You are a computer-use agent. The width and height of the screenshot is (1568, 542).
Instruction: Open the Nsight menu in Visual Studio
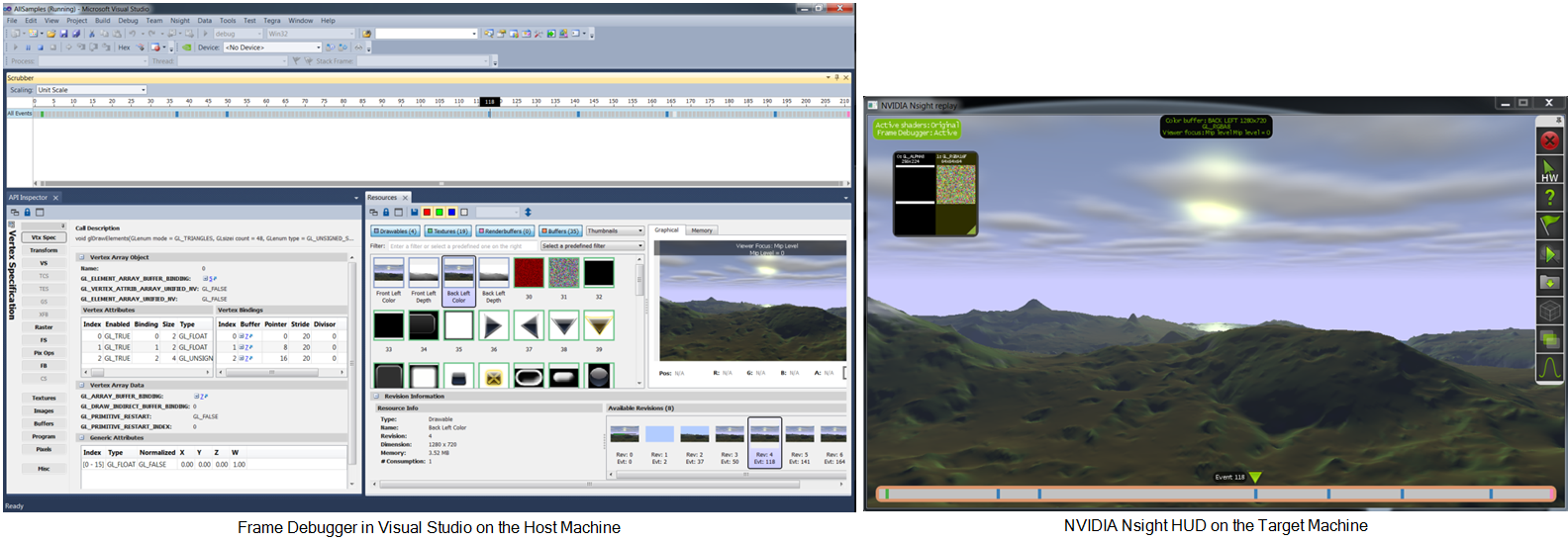coord(179,20)
